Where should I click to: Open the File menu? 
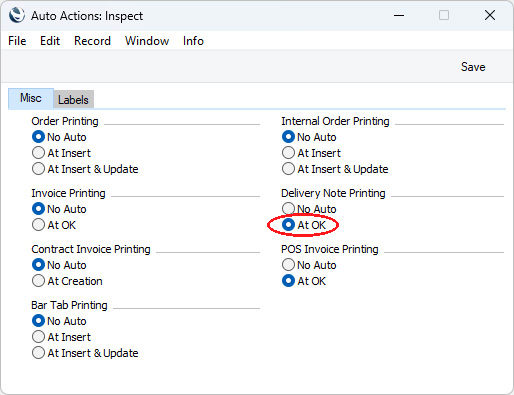click(x=17, y=41)
